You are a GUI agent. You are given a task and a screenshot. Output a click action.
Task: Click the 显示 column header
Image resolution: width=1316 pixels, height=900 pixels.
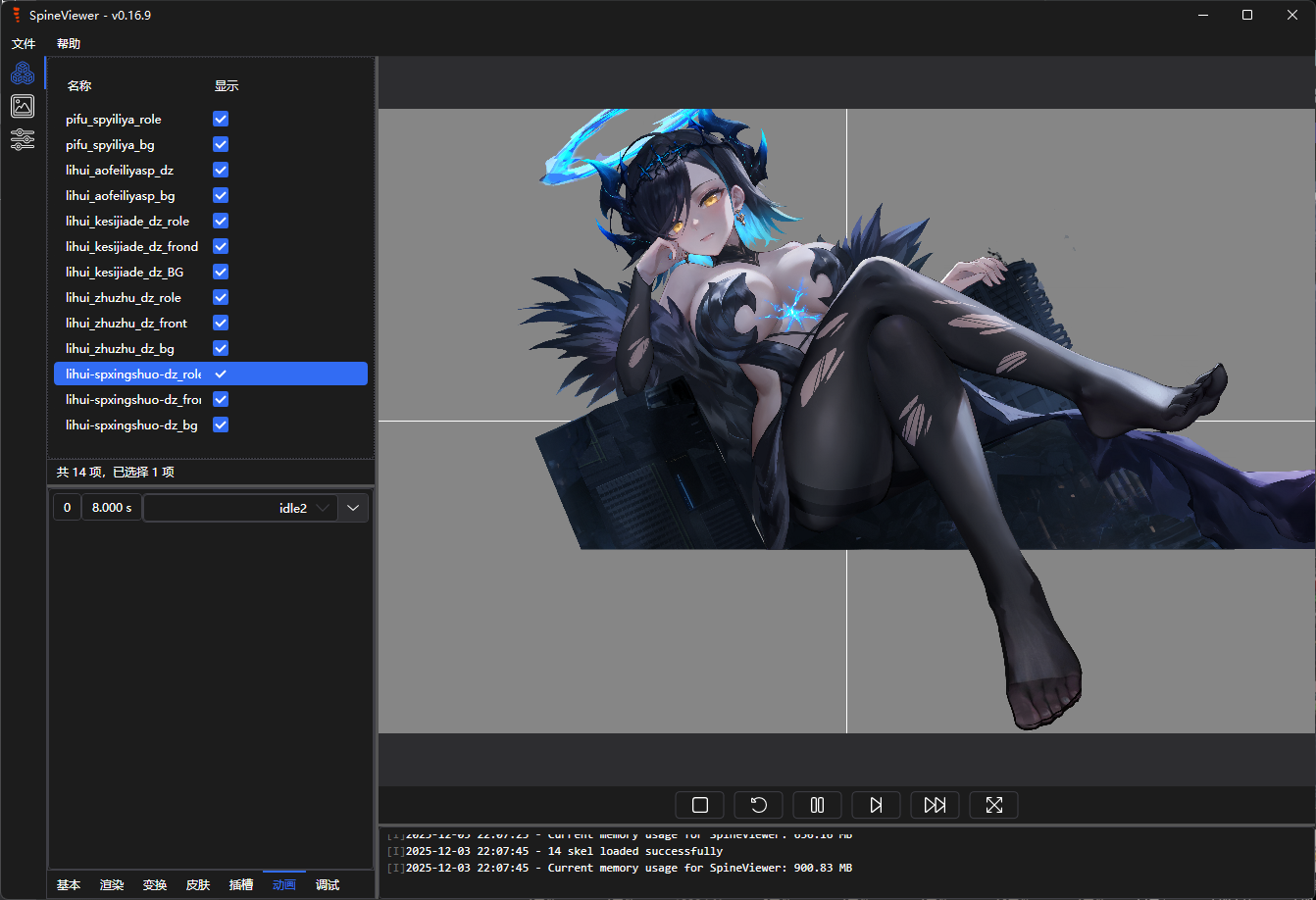coord(227,86)
